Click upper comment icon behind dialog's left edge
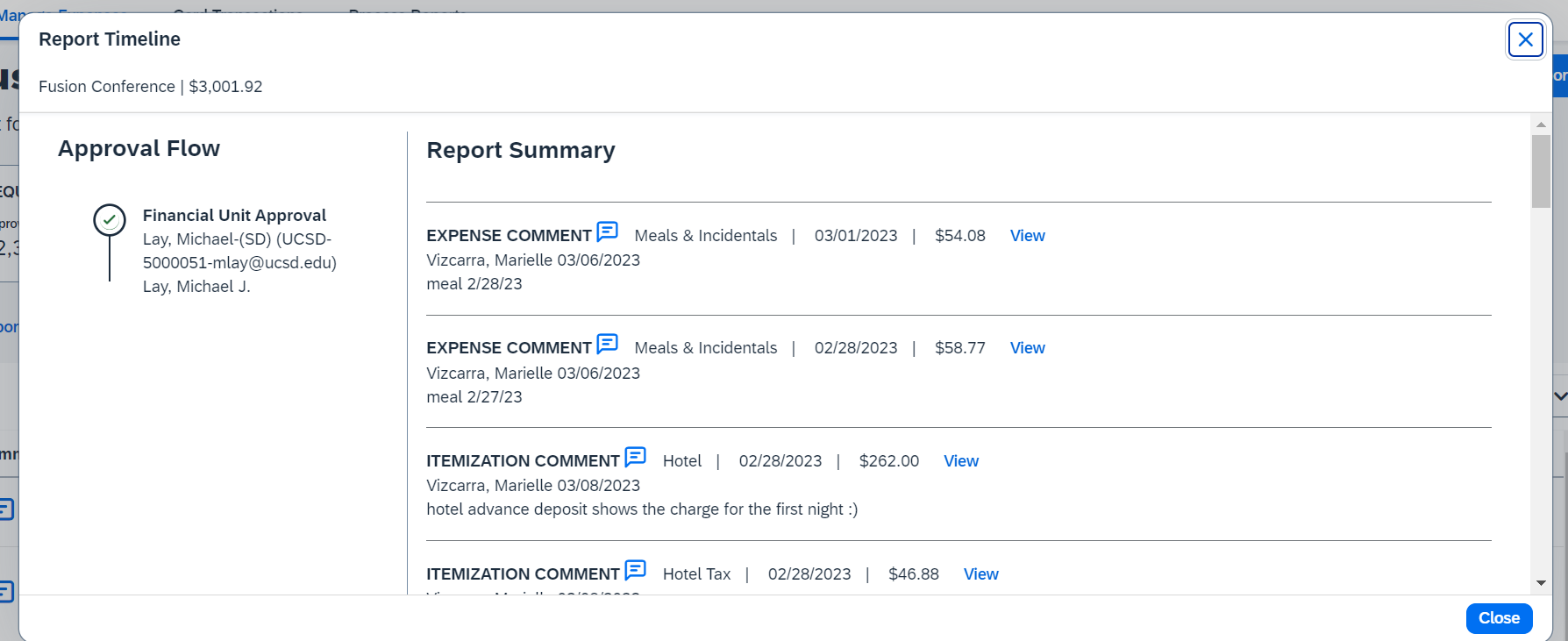This screenshot has height=641, width=1568. click(x=7, y=509)
